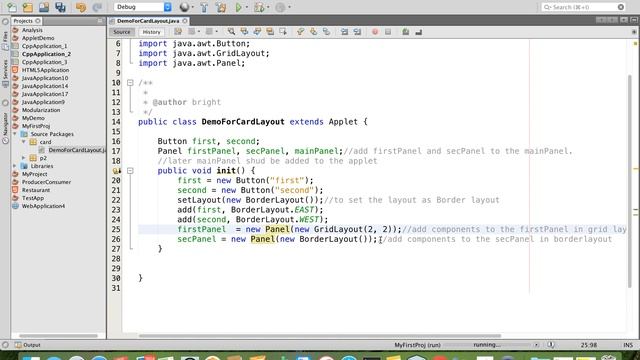This screenshot has width=640, height=360.
Task: Open dropdown arrow beside Profile Project
Action: pos(289,7)
